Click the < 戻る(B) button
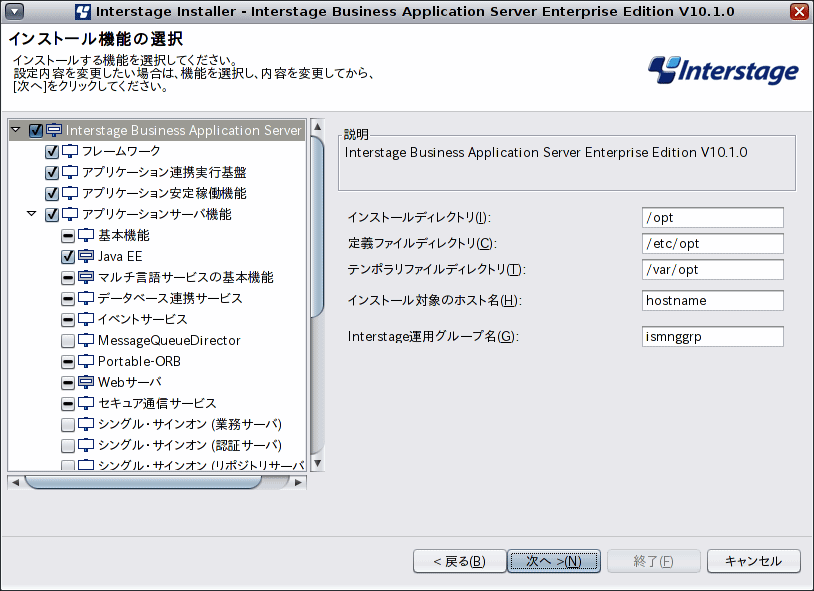This screenshot has height=591, width=814. coord(459,561)
